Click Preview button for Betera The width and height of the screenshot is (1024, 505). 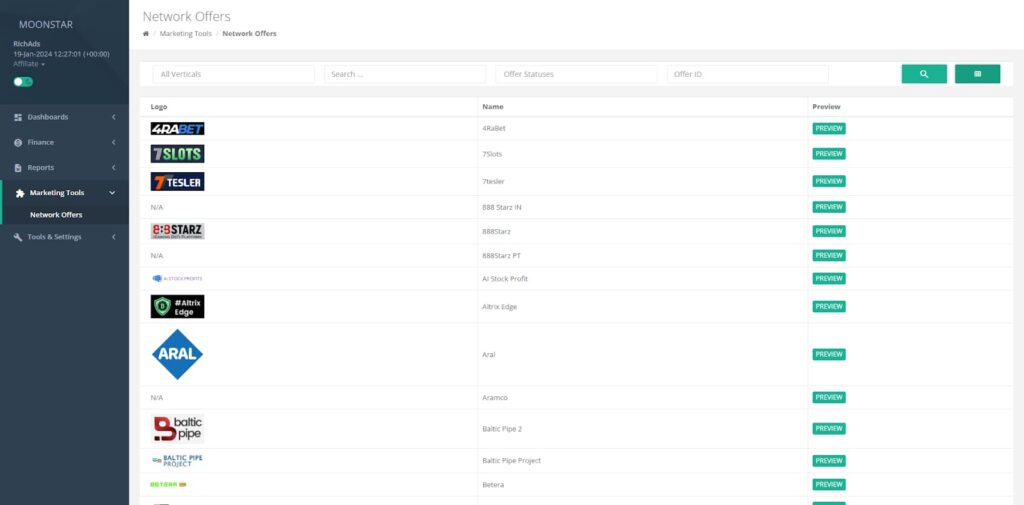coord(829,485)
